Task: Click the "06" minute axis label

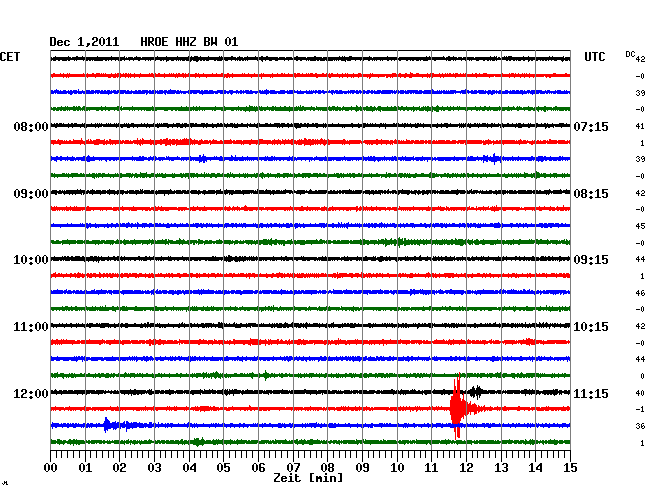Action: click(x=258, y=468)
